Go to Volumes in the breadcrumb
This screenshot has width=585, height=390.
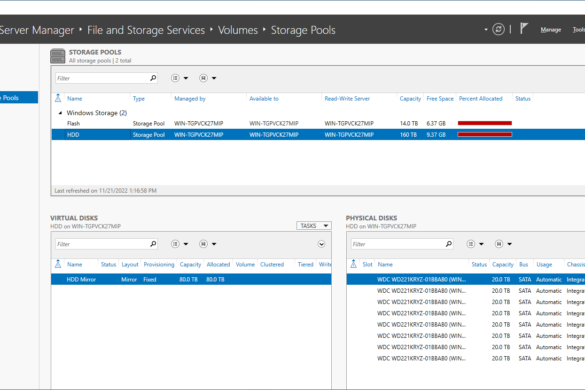(x=238, y=30)
